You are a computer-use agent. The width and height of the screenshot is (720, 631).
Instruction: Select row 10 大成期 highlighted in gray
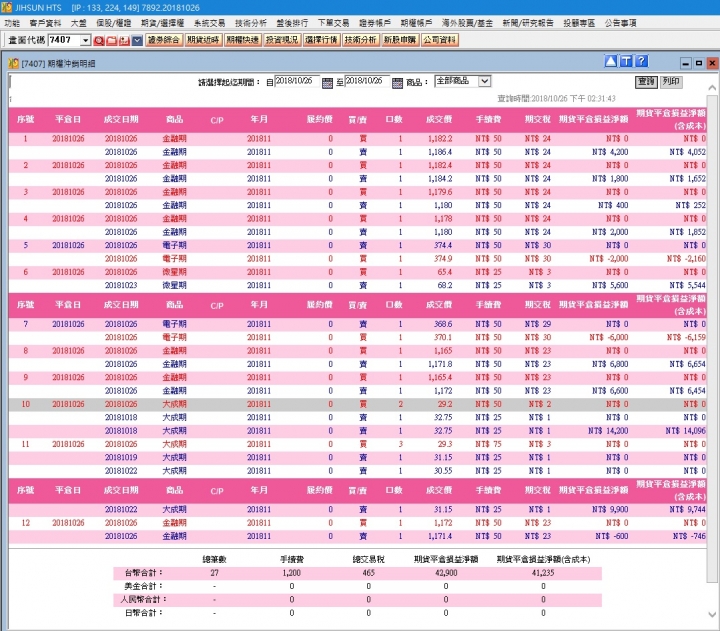pos(358,404)
